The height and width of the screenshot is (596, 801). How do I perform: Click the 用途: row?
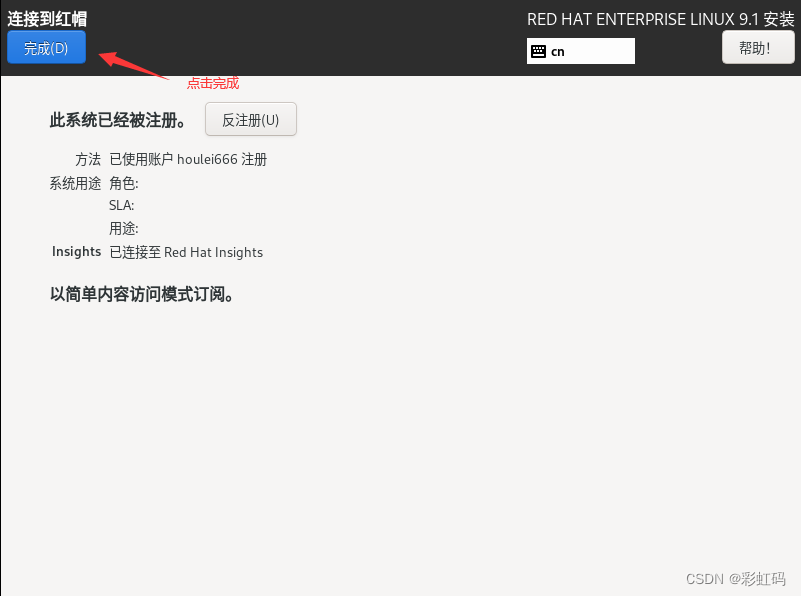(x=124, y=228)
